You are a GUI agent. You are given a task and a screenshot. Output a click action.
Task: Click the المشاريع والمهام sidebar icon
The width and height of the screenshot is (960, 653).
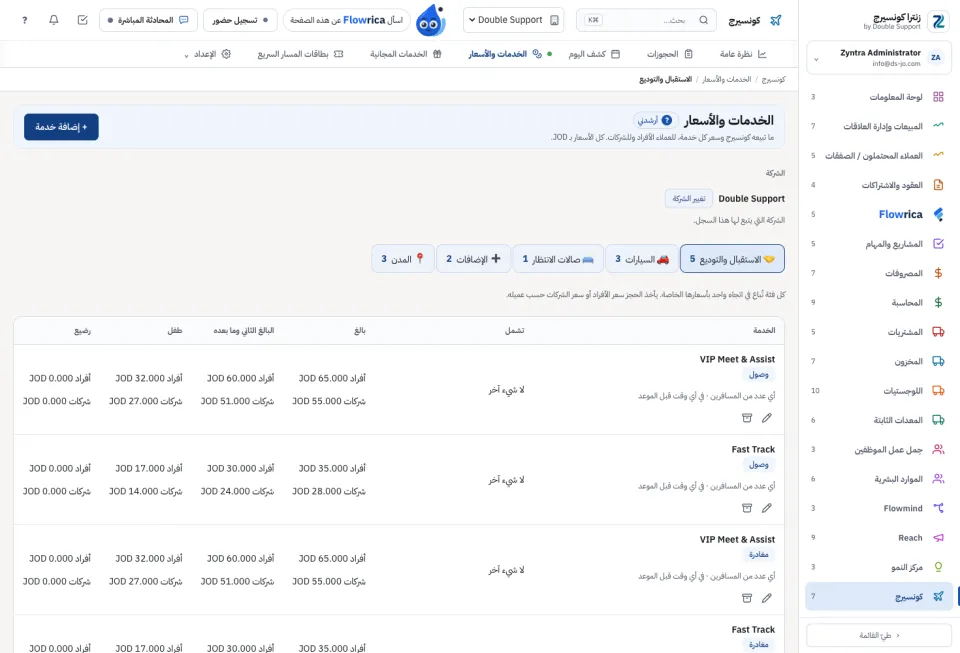coord(938,244)
